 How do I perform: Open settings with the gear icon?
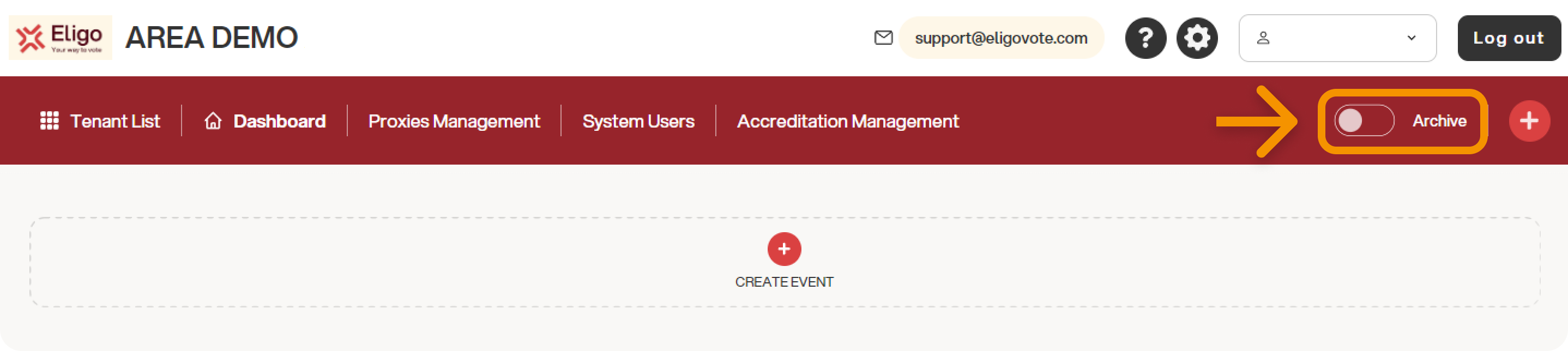pos(1197,38)
